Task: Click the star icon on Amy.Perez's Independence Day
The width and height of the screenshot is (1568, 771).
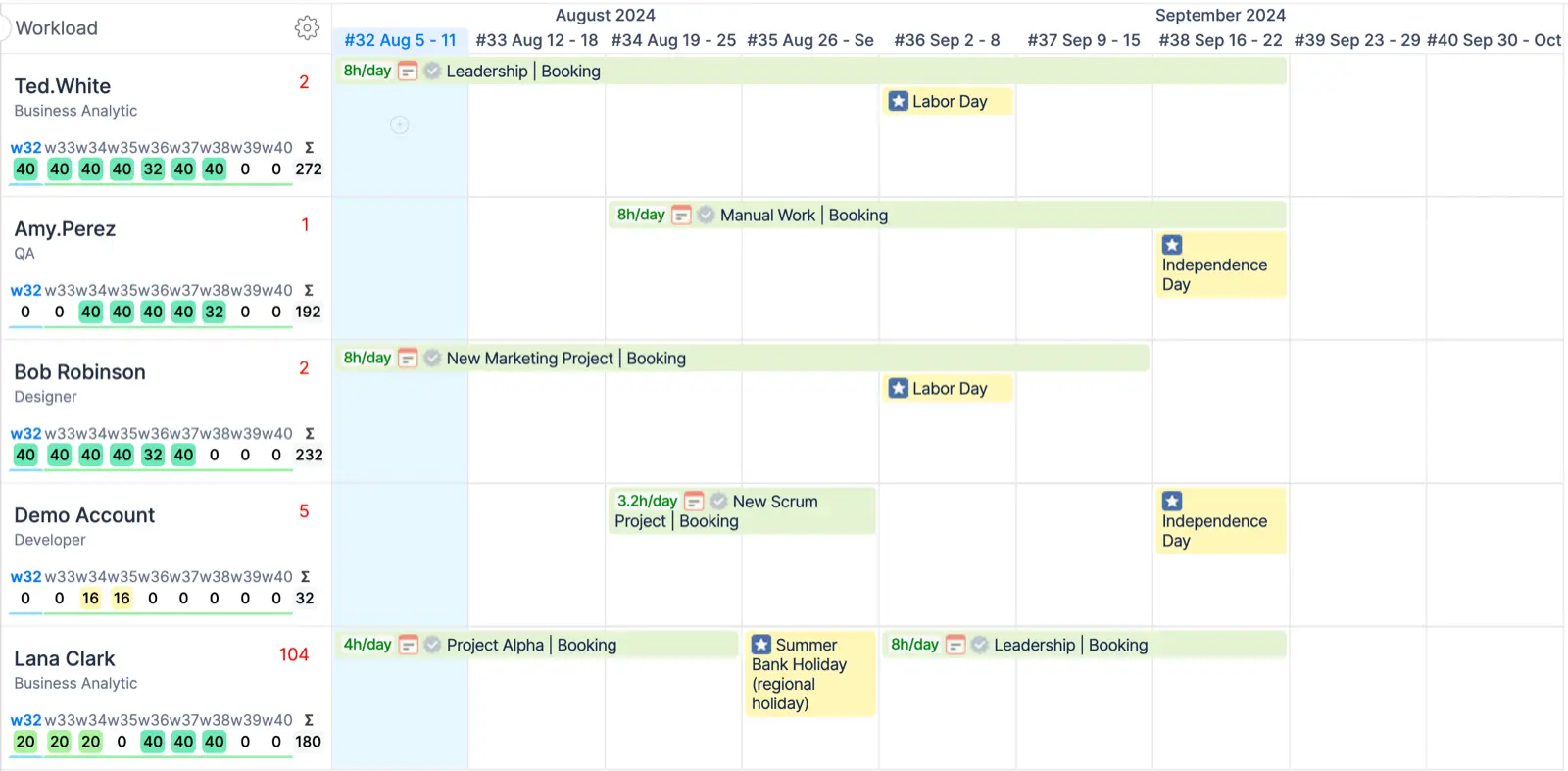Action: 1172,245
